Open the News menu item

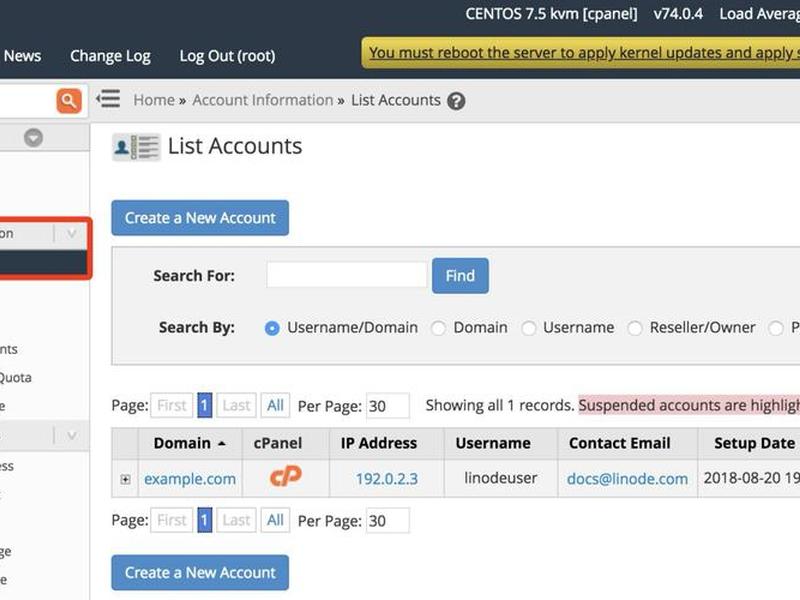(x=22, y=56)
